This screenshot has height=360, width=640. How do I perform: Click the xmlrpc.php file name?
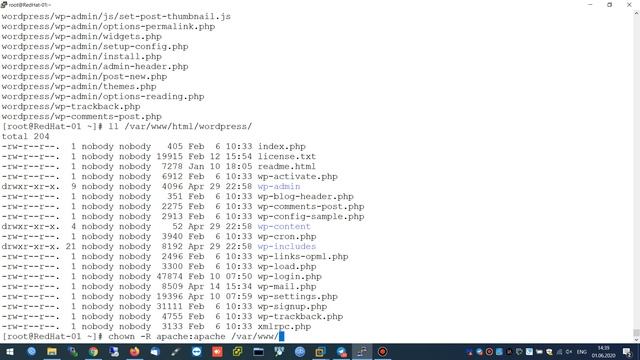click(x=284, y=327)
